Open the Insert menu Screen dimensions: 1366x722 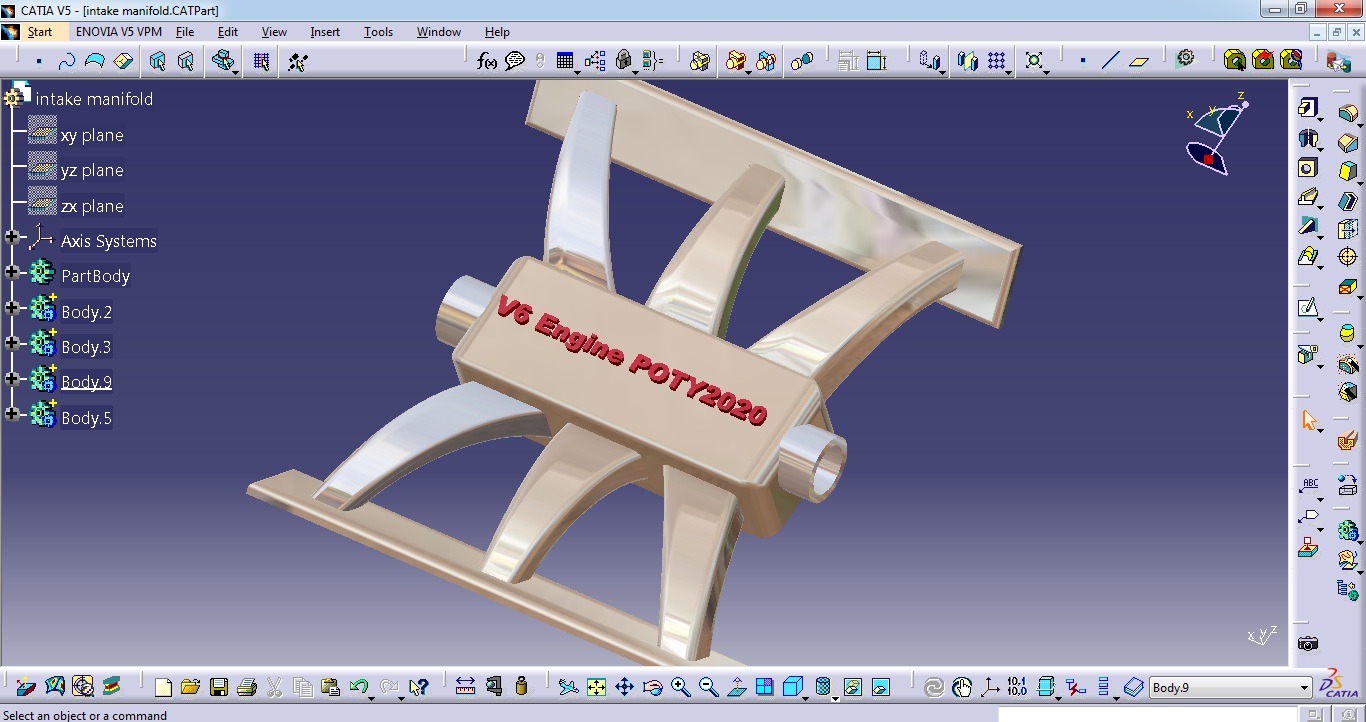tap(325, 32)
